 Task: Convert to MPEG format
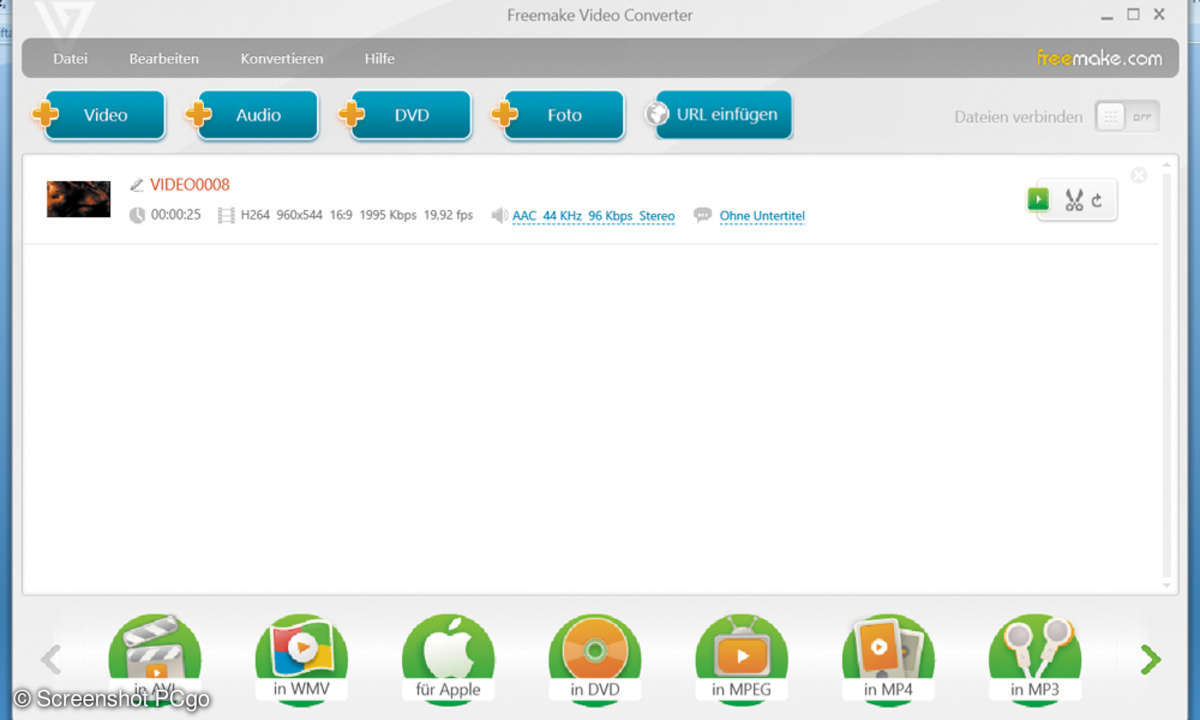pyautogui.click(x=741, y=660)
